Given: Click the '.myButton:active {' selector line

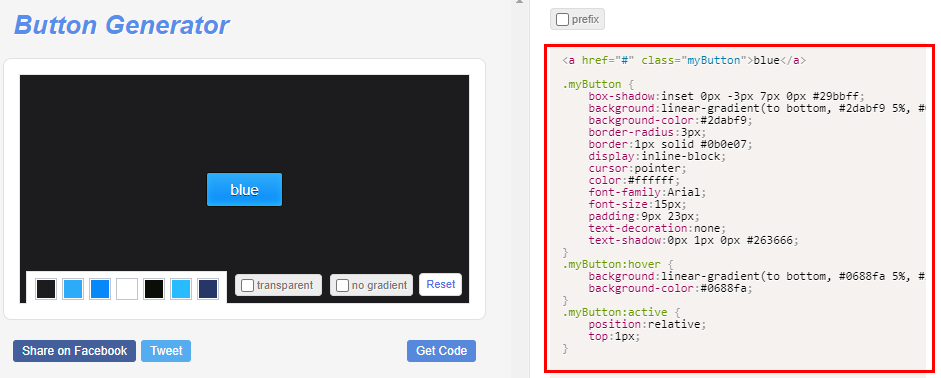Looking at the screenshot, I should tap(621, 313).
